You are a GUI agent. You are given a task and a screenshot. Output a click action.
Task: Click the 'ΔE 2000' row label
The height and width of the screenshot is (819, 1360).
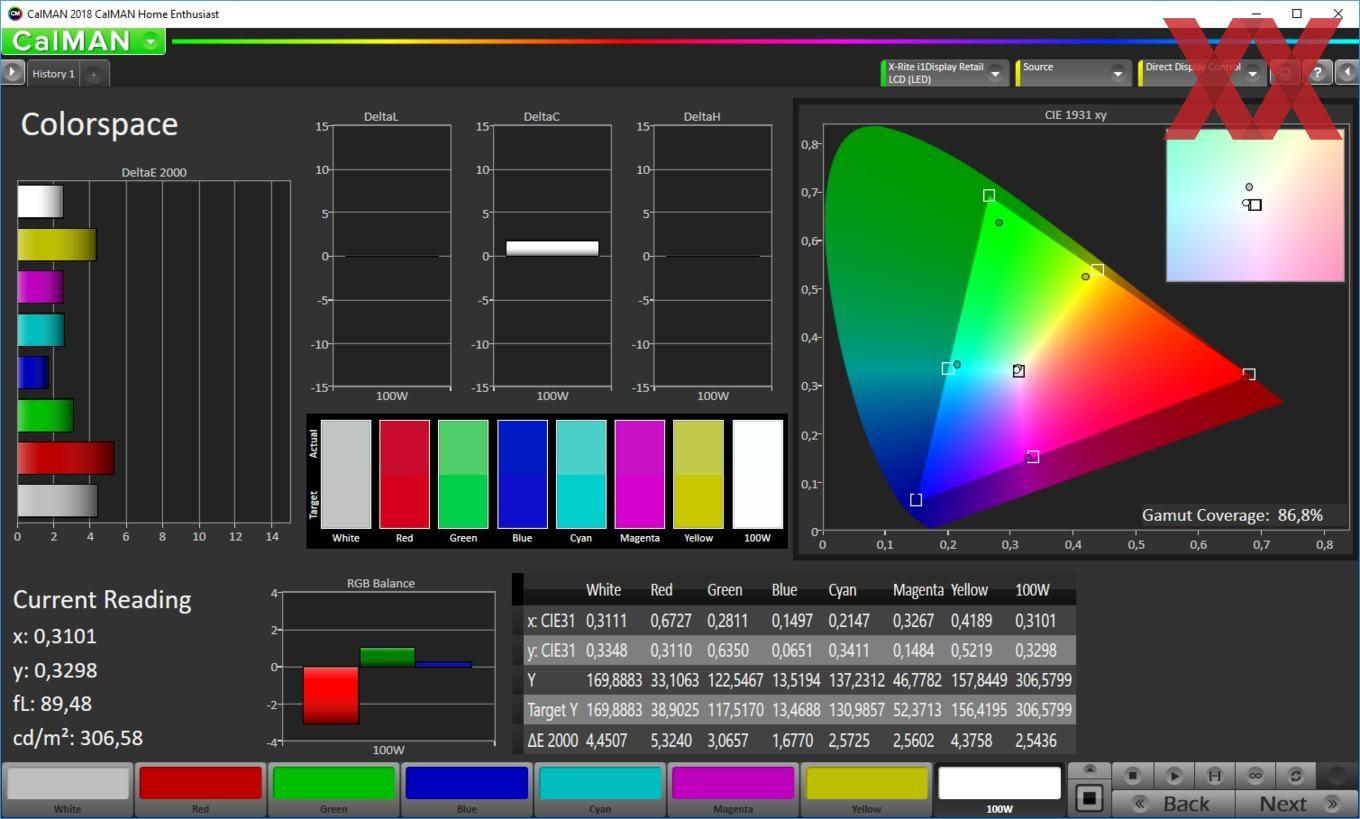click(x=552, y=741)
